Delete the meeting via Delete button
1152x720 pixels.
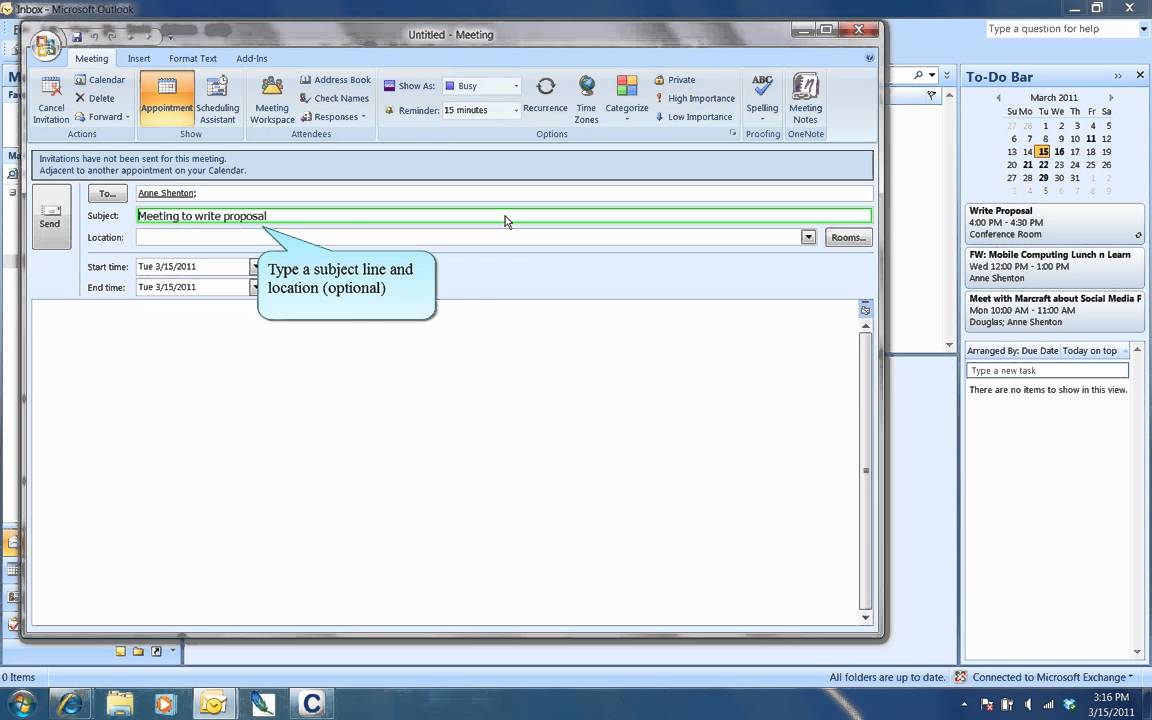95,98
